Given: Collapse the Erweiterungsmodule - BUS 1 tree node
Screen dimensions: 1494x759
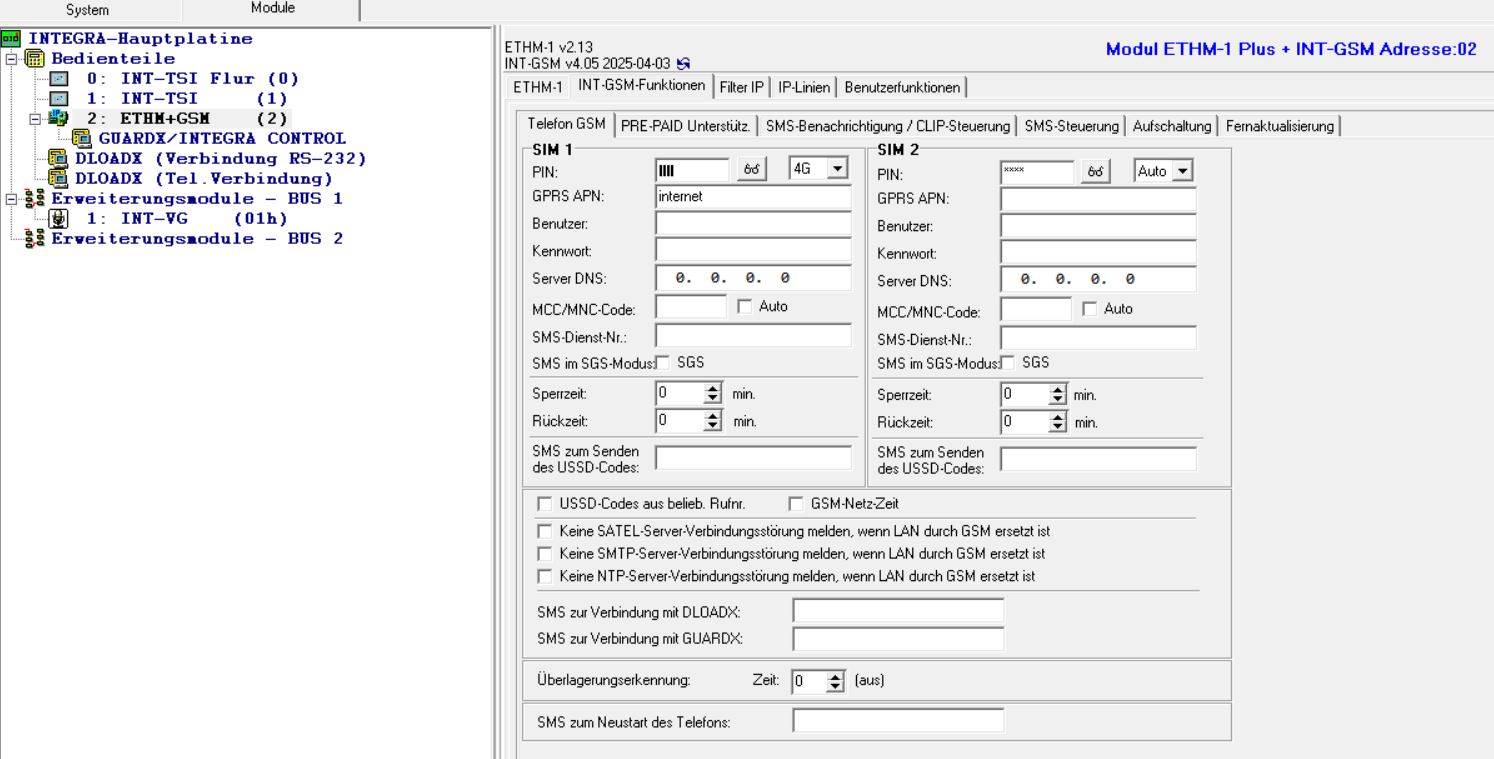Looking at the screenshot, I should (11, 199).
